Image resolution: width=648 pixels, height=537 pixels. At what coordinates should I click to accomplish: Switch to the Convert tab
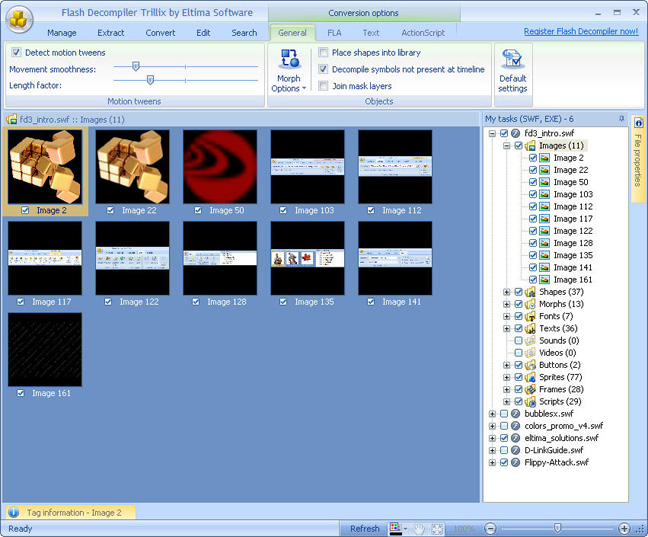(160, 33)
